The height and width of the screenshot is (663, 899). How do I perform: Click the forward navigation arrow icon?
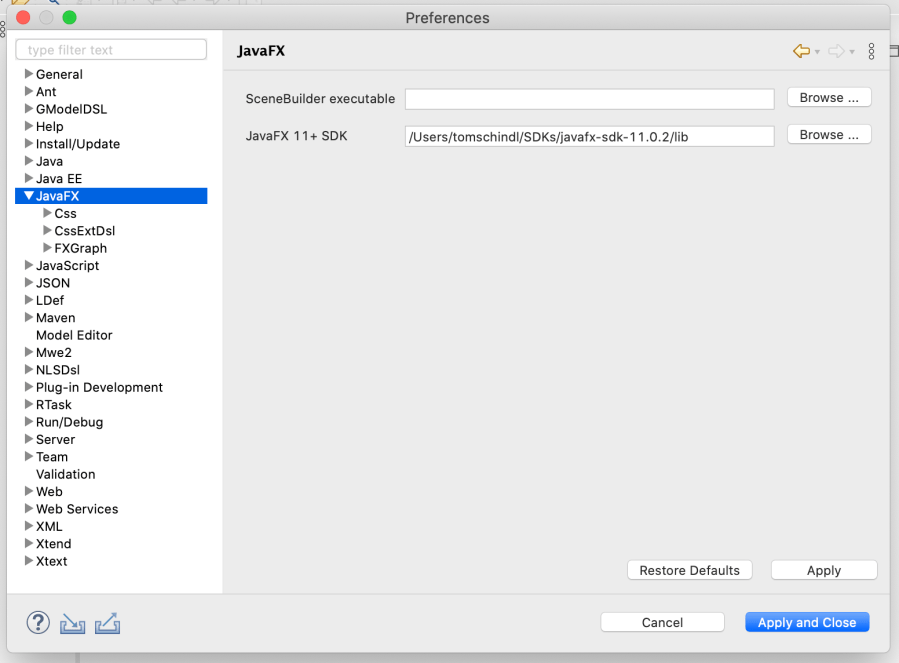(836, 51)
